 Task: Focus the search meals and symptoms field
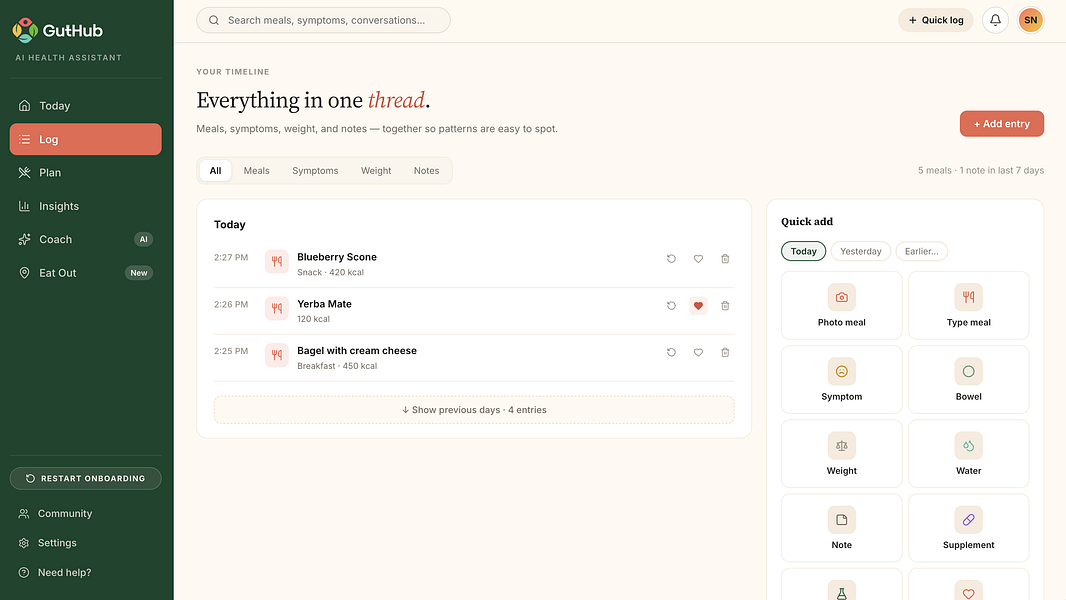click(323, 20)
